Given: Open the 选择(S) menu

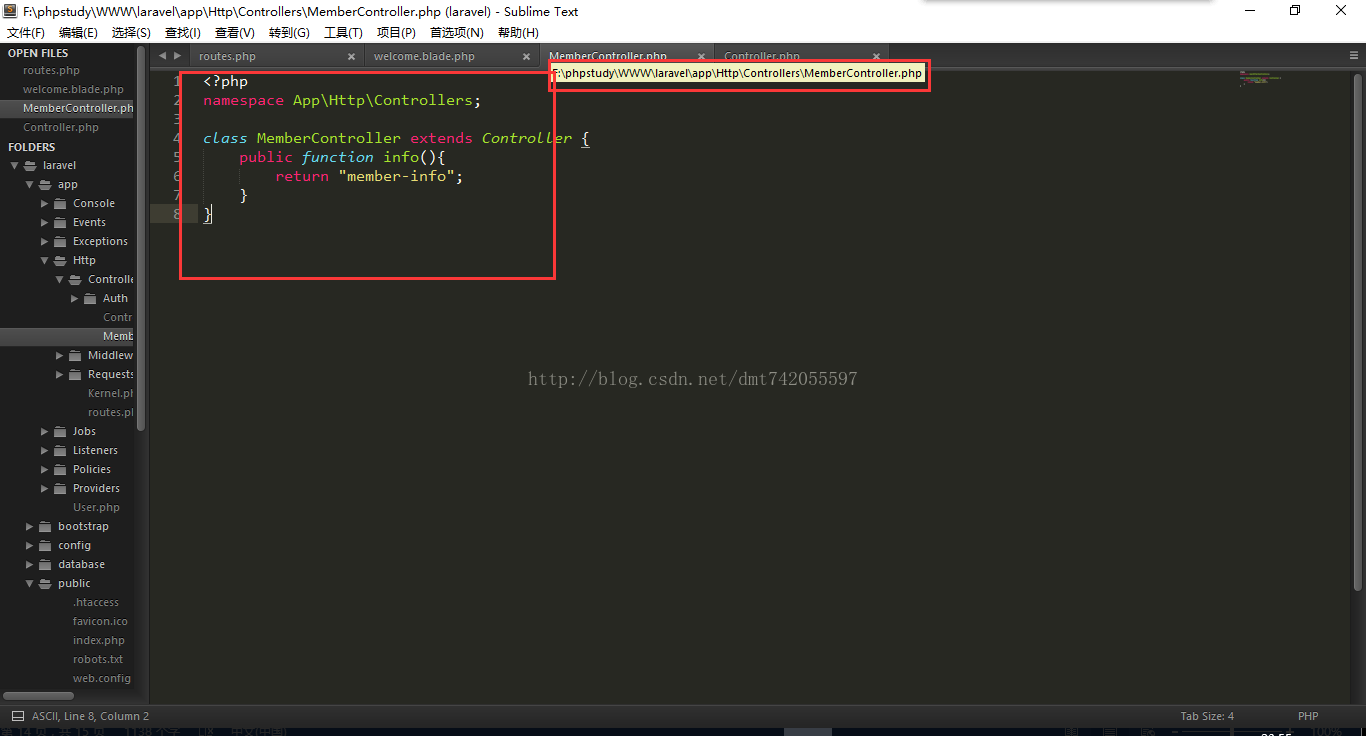Looking at the screenshot, I should tap(131, 33).
